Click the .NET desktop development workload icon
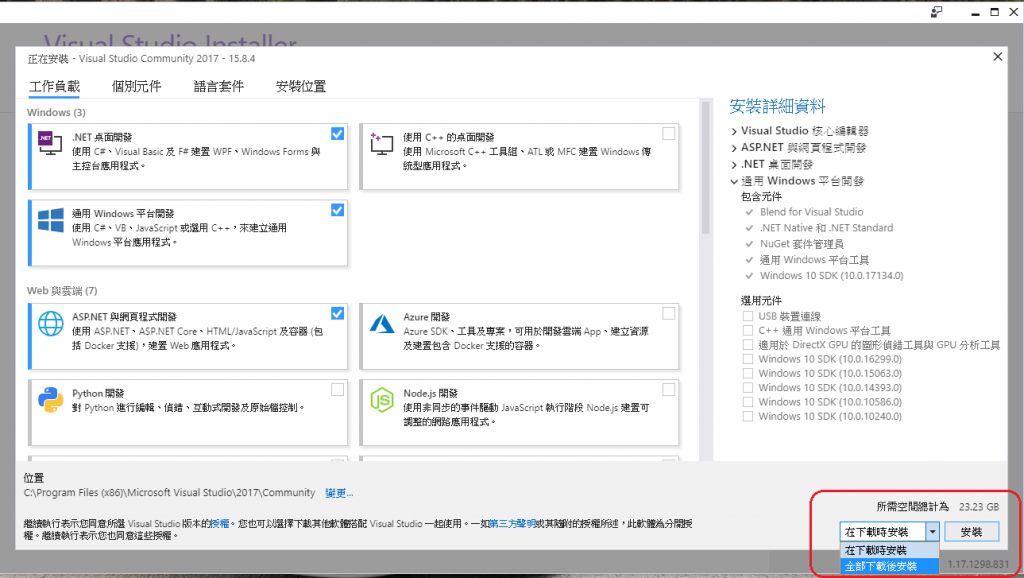This screenshot has width=1024, height=578. pos(50,143)
